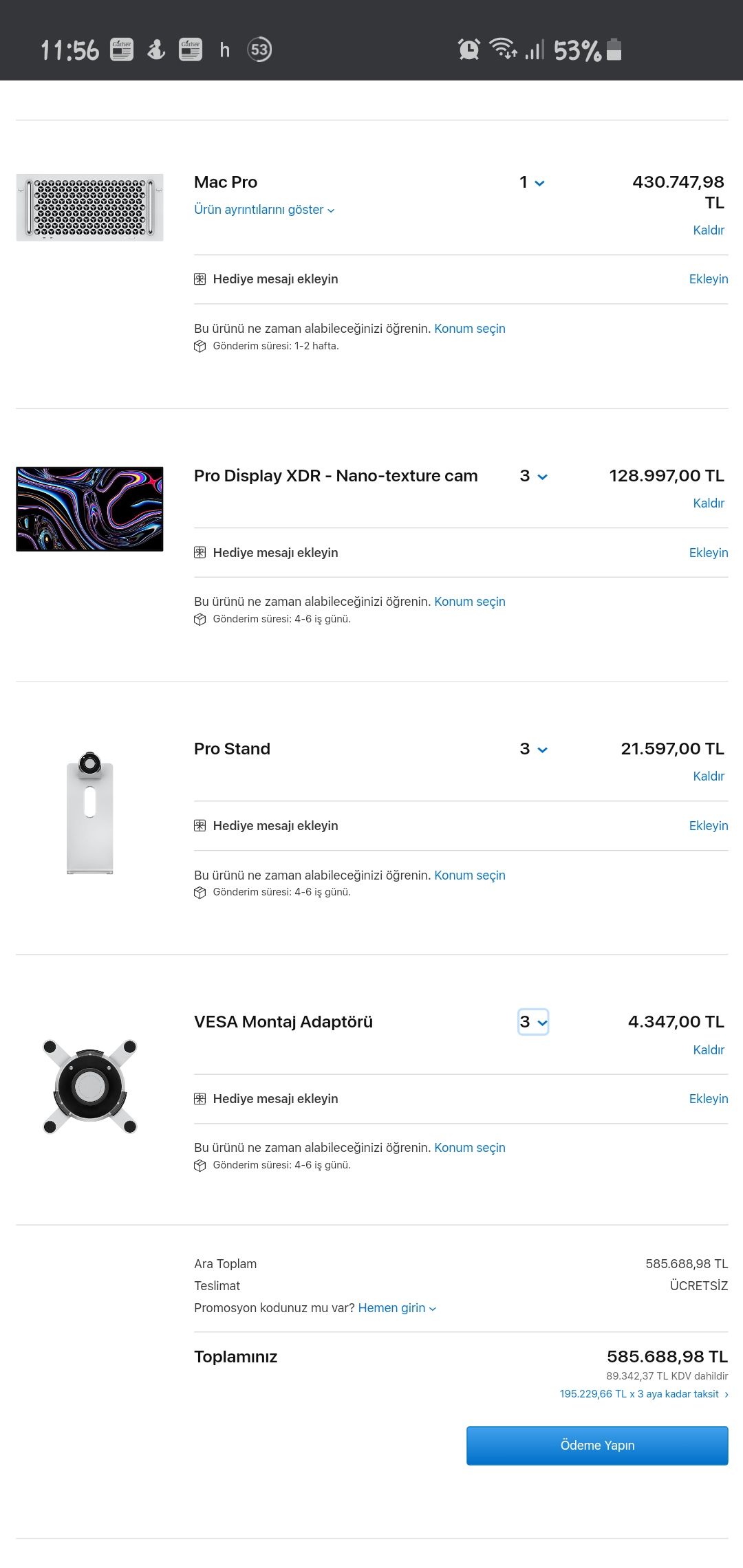Click the gift icon under Pro Stand
Viewport: 743px width, 1568px height.
tap(200, 826)
